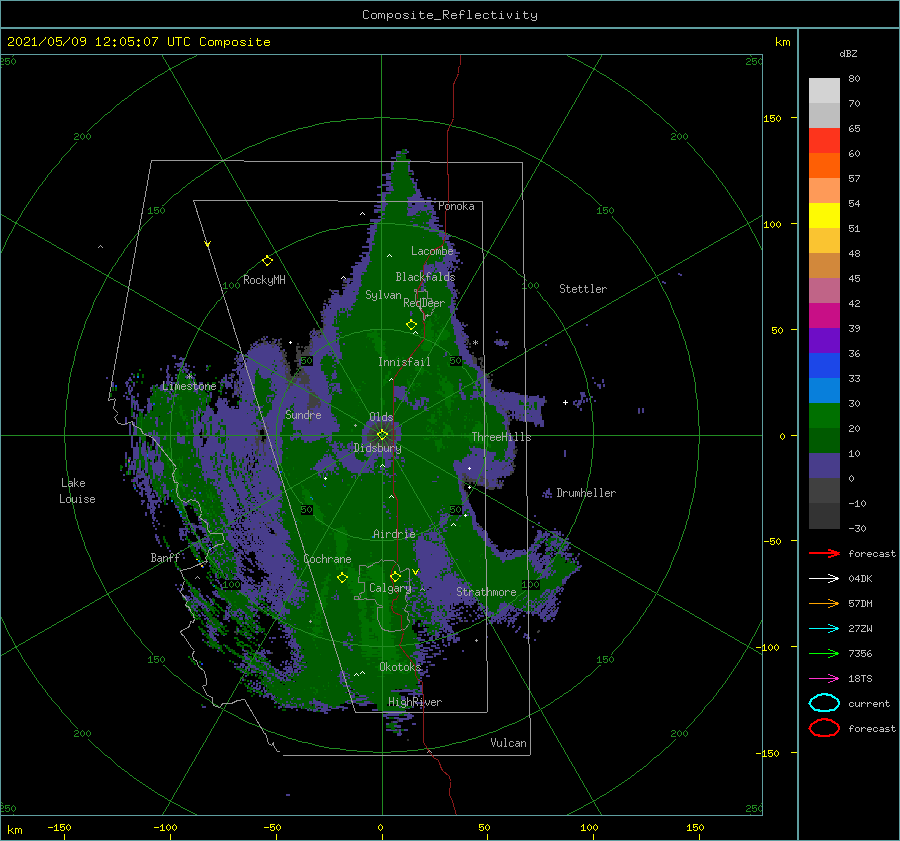This screenshot has height=841, width=900.
Task: Select the -10 dBZ dark grey swatch
Action: [824, 516]
